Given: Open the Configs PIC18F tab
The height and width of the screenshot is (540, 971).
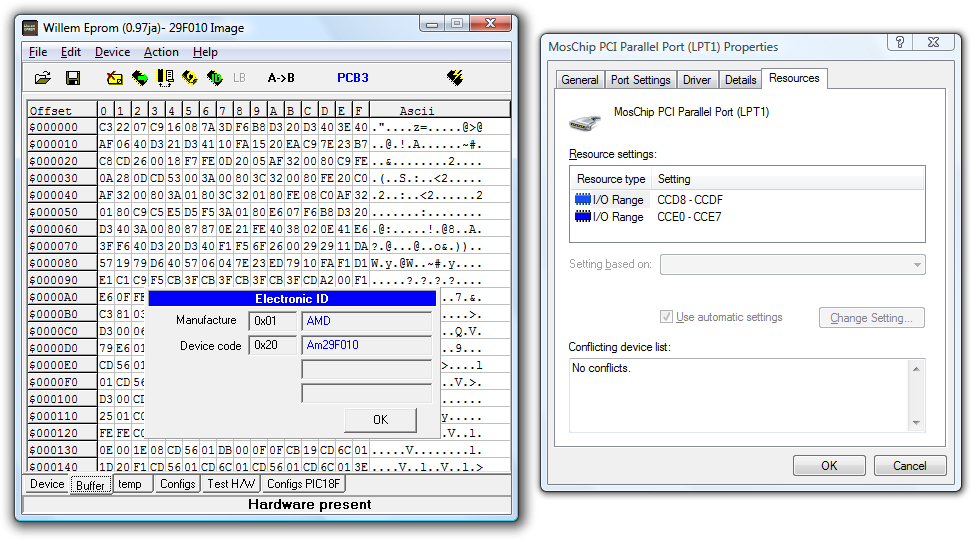Looking at the screenshot, I should [x=303, y=484].
